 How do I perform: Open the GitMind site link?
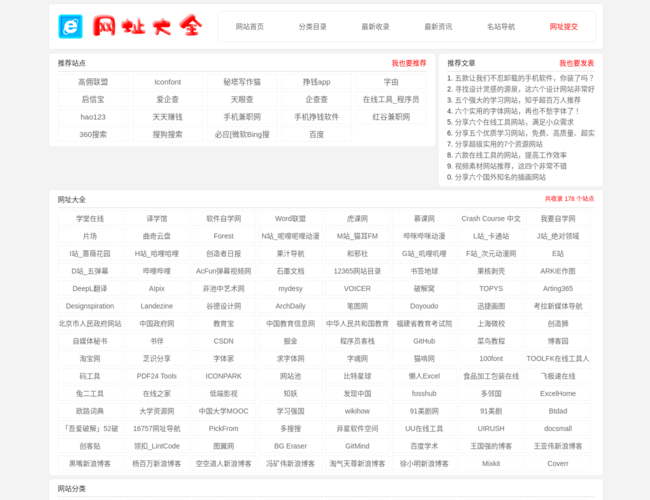click(357, 446)
